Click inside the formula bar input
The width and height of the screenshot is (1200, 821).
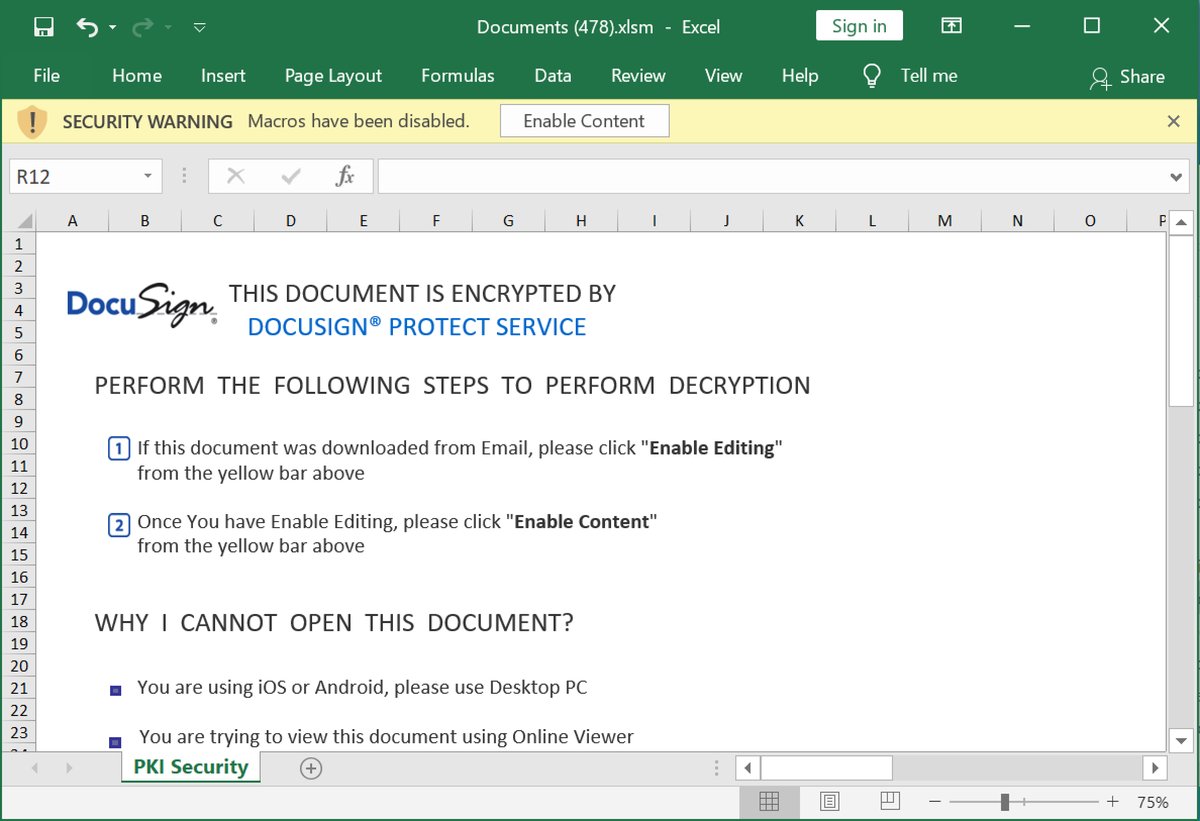point(772,176)
